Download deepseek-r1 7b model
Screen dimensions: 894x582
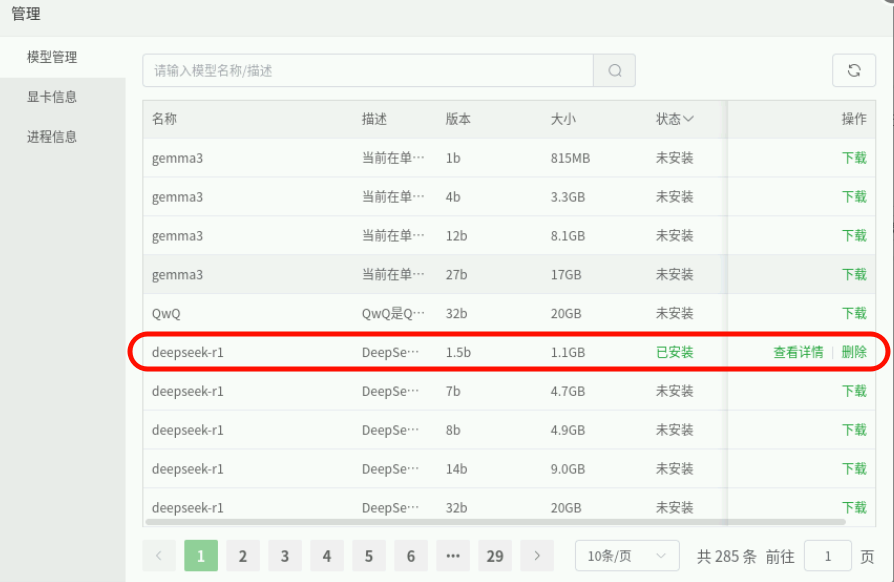[854, 391]
